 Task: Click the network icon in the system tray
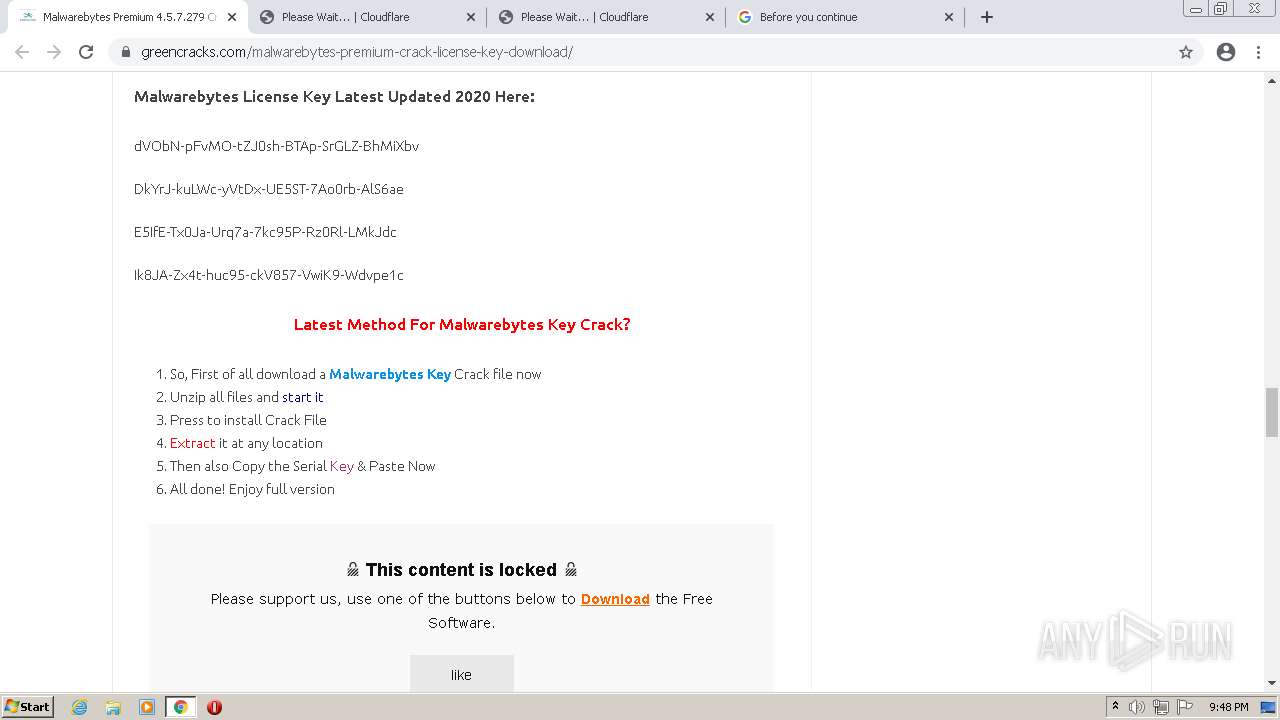coord(1161,707)
